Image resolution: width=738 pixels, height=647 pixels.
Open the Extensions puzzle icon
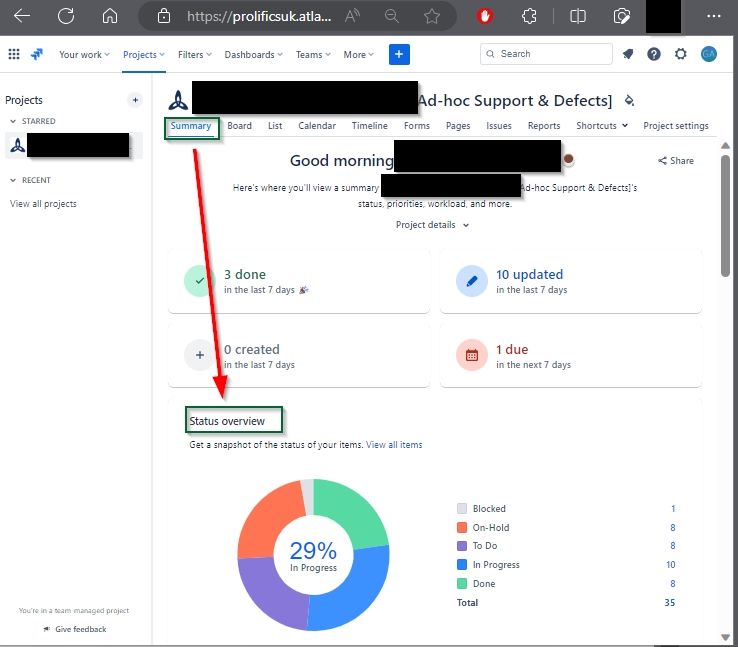(529, 16)
